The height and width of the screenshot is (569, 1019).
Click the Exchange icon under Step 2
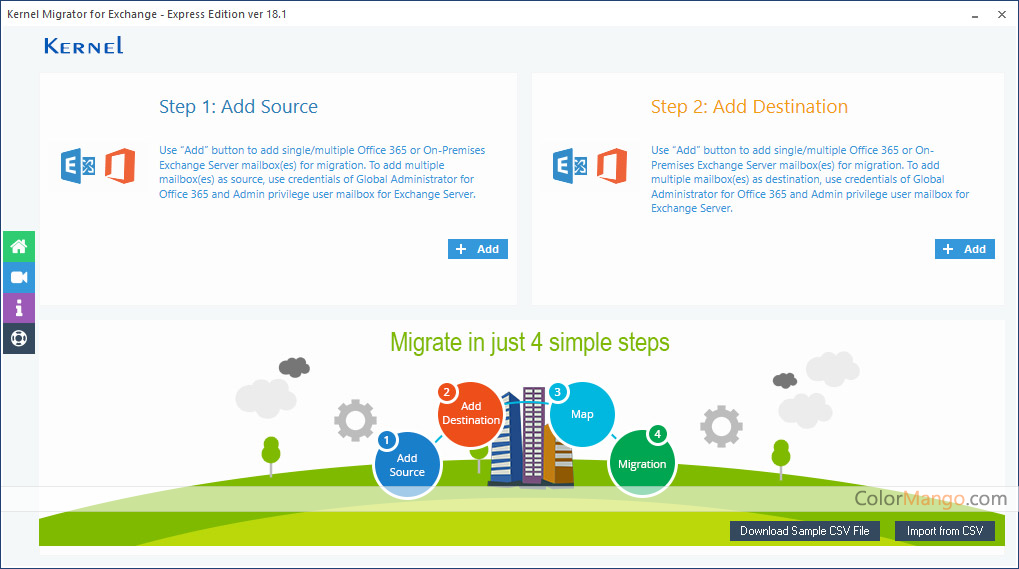(570, 165)
